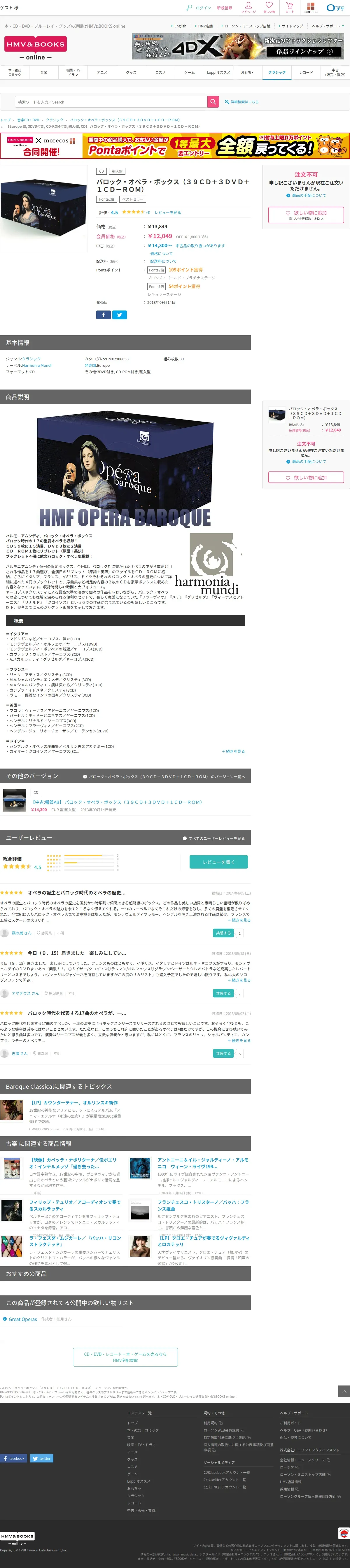Open サイトマップ dropdown
This screenshot has height=1568, width=350.
291,26
